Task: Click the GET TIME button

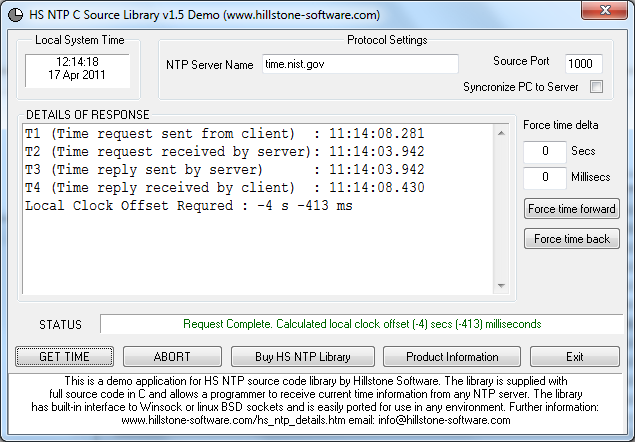Action: (64, 357)
